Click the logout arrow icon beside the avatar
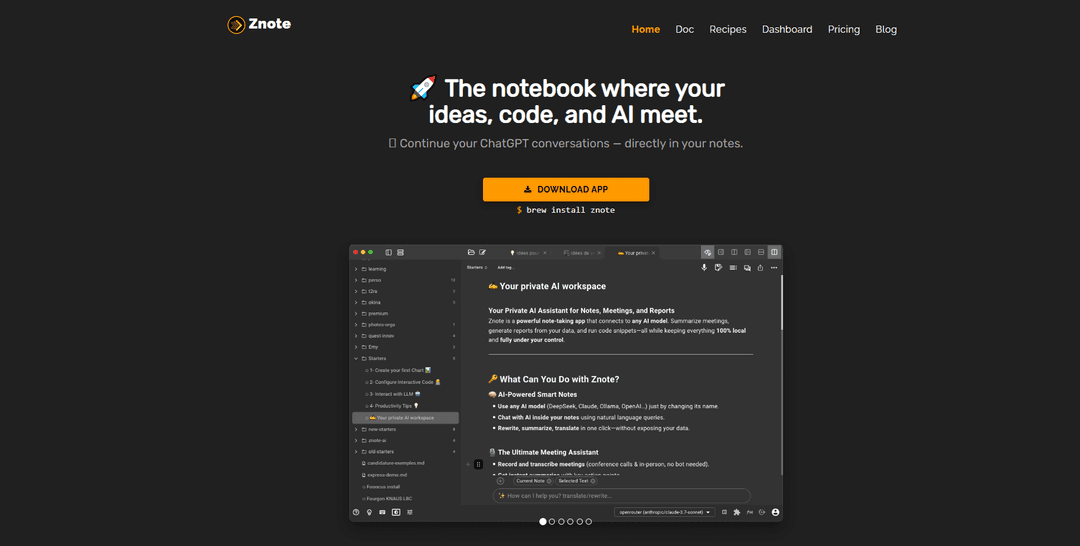This screenshot has height=546, width=1080. 762,512
